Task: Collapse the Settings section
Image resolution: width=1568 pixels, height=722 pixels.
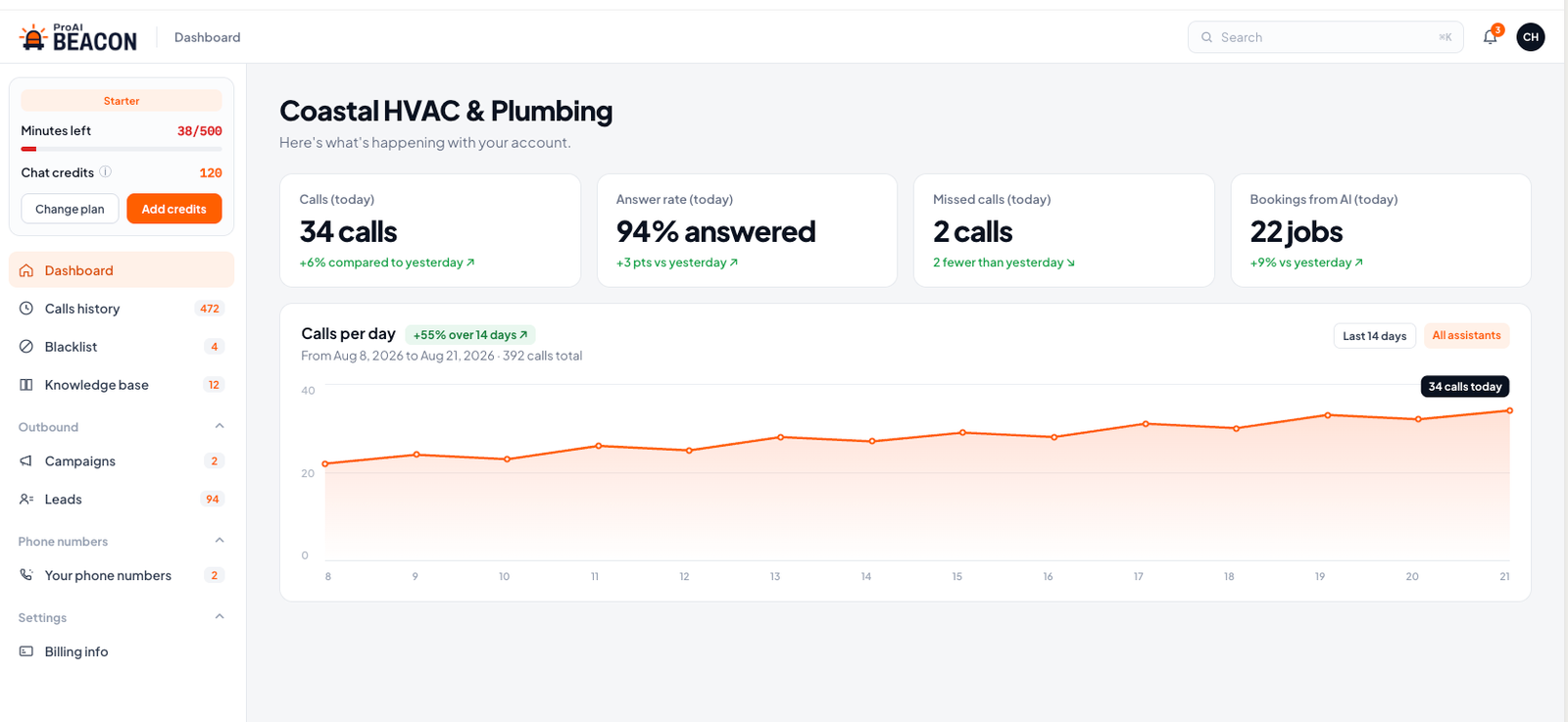Action: [220, 617]
